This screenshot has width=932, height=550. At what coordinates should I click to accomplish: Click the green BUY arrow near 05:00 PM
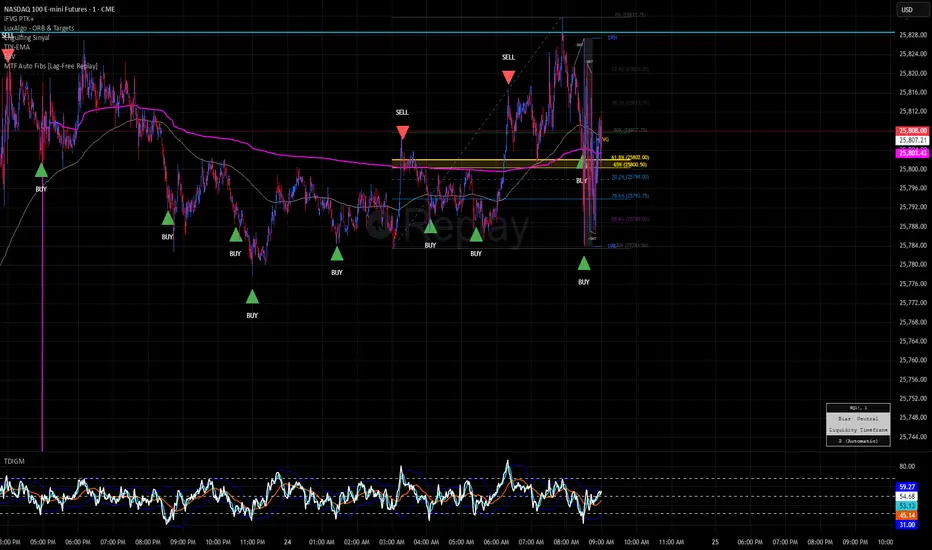41,171
